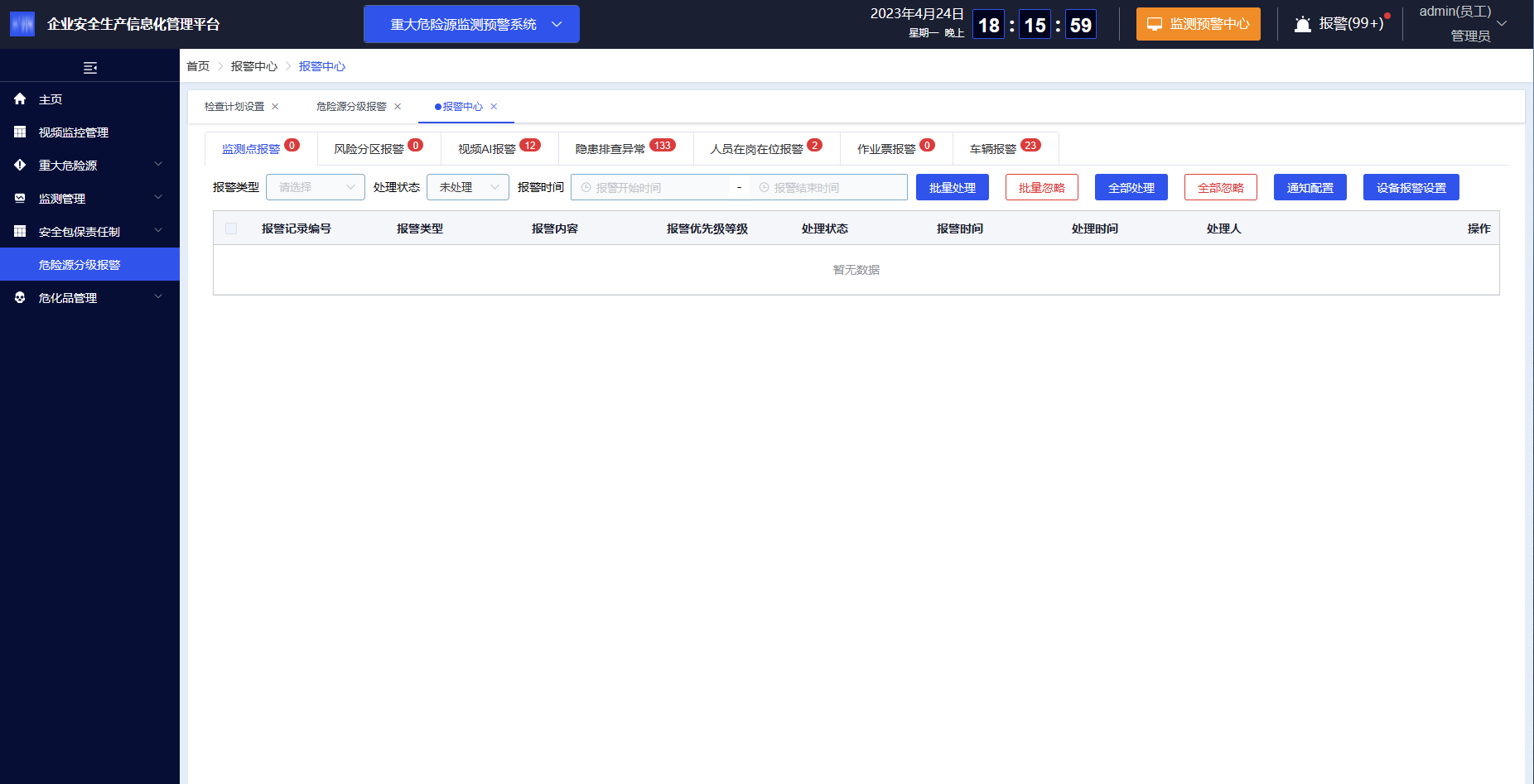Click the screen icon in 监测预警中心 button
Viewport: 1534px width, 784px height.
pos(1155,24)
